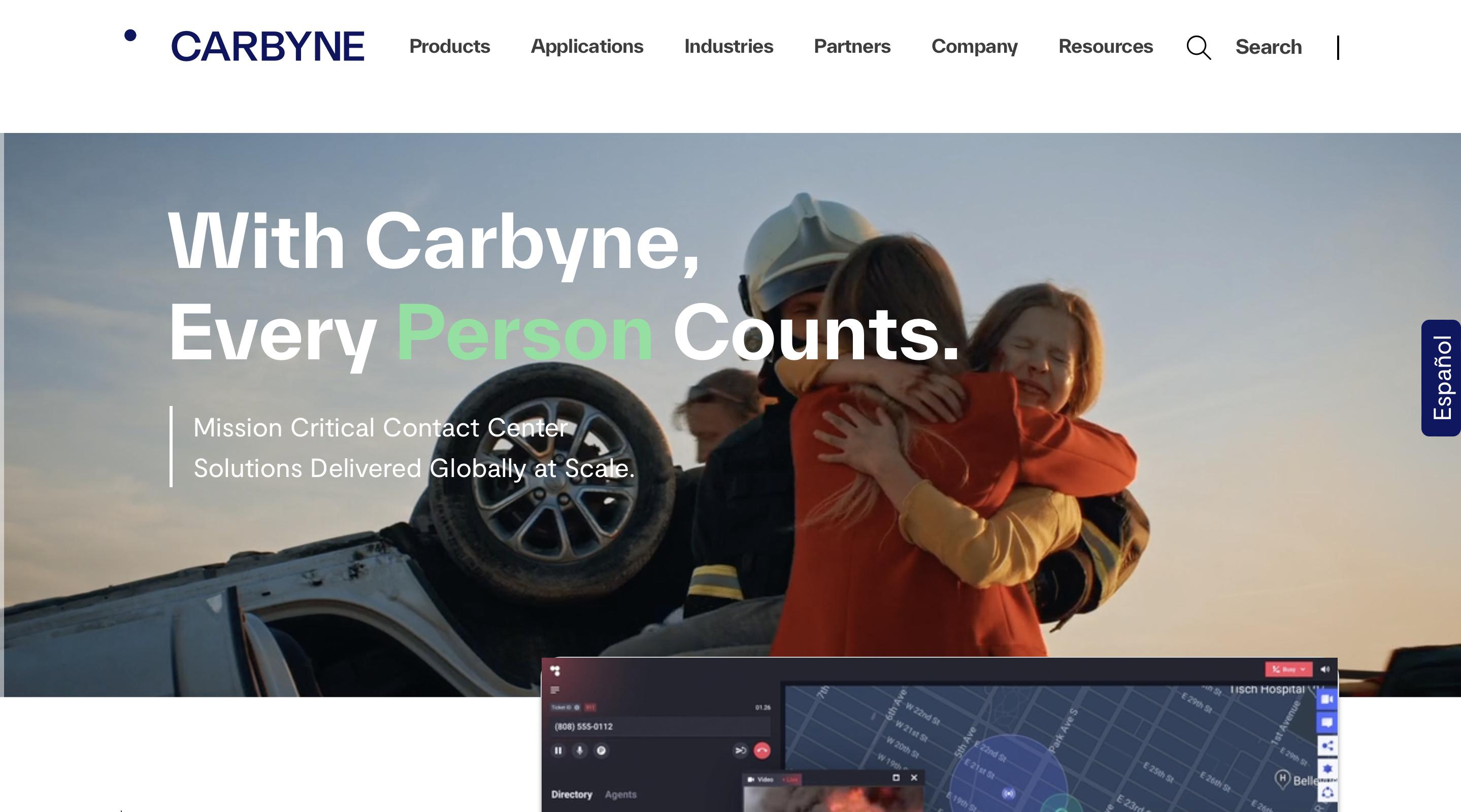
Task: Click the pause call icon
Action: click(x=558, y=750)
